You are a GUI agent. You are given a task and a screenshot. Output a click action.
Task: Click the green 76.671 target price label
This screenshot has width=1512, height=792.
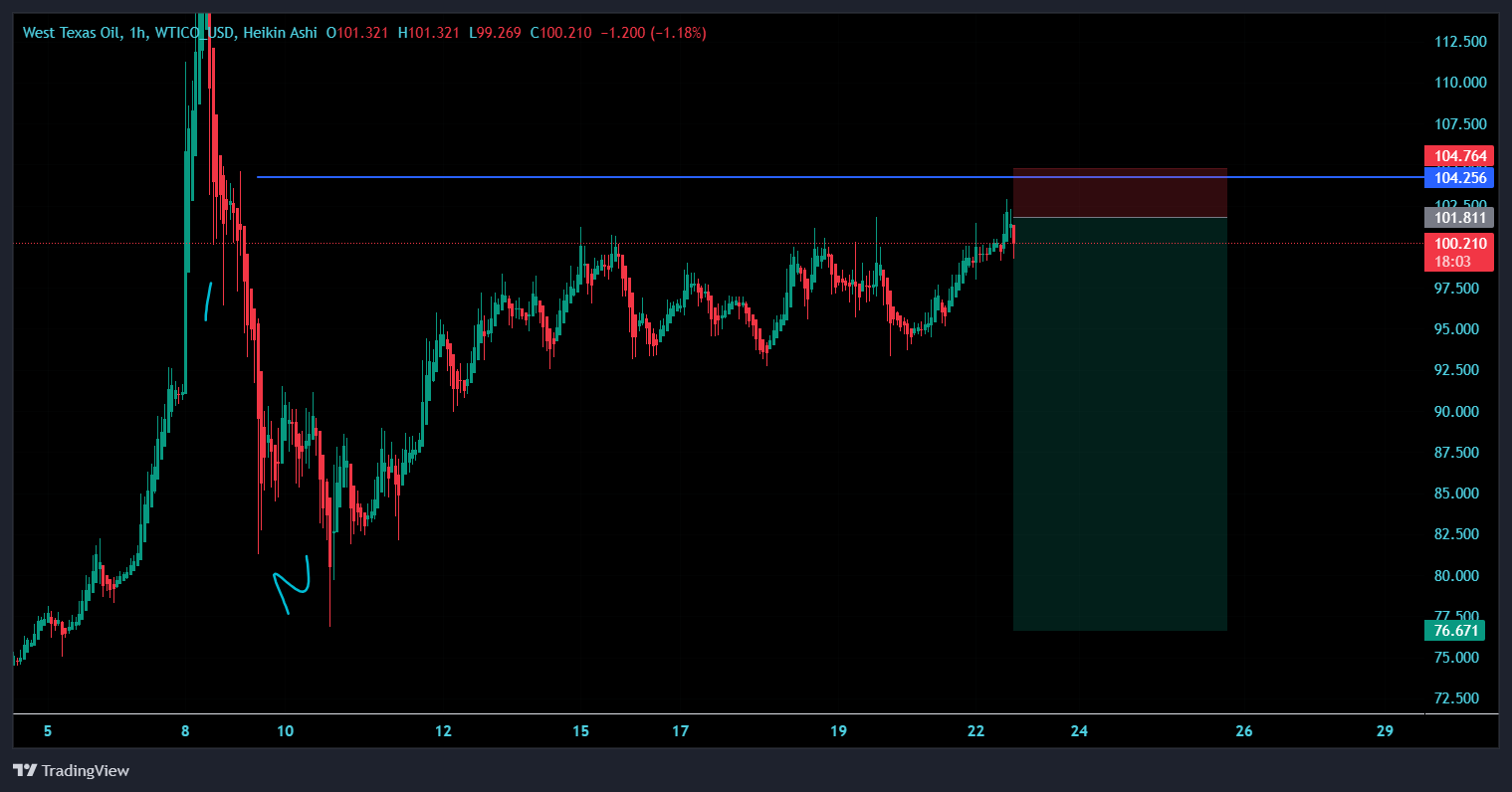[1454, 631]
